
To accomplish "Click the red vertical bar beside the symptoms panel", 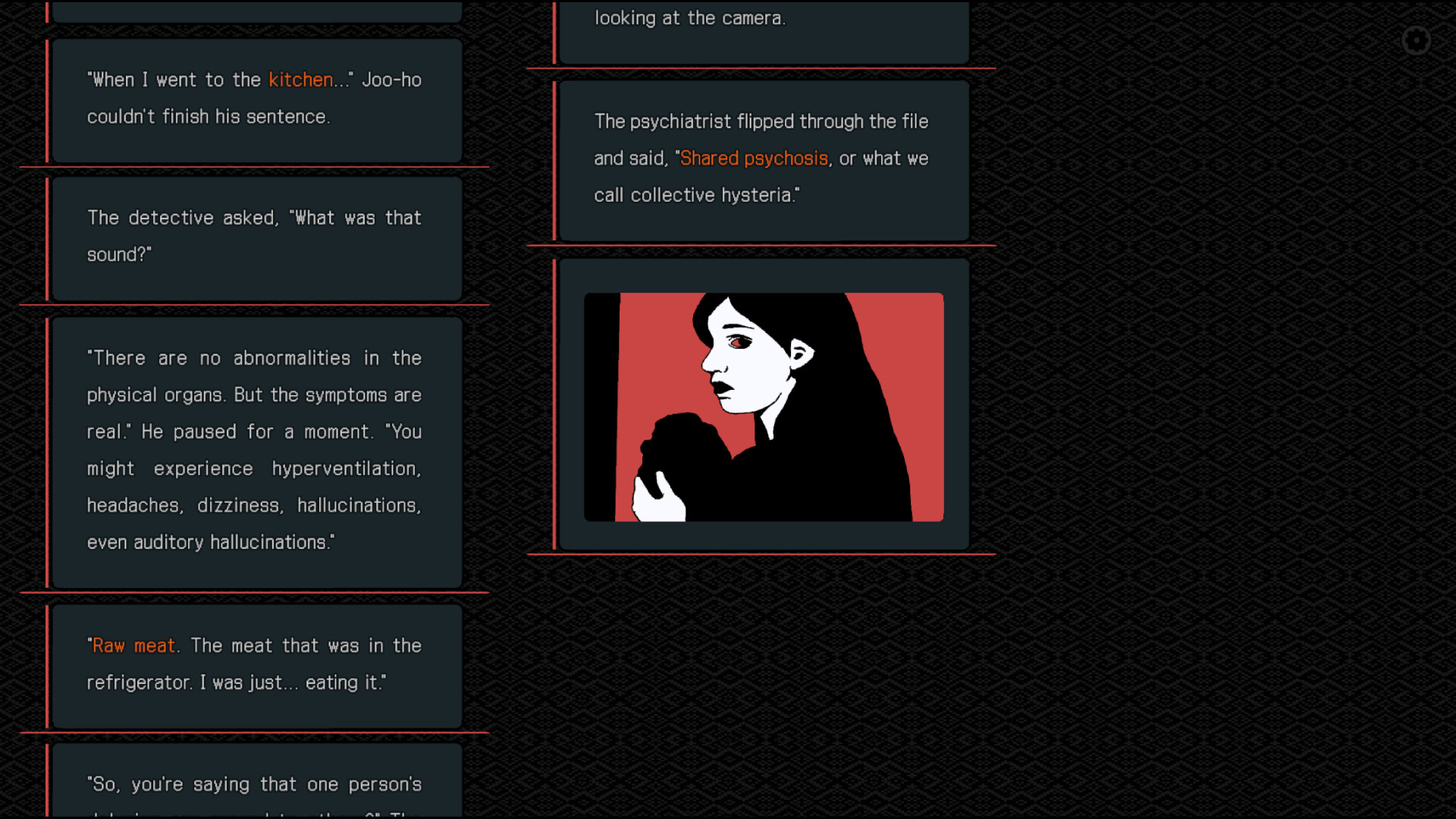I will click(x=48, y=450).
